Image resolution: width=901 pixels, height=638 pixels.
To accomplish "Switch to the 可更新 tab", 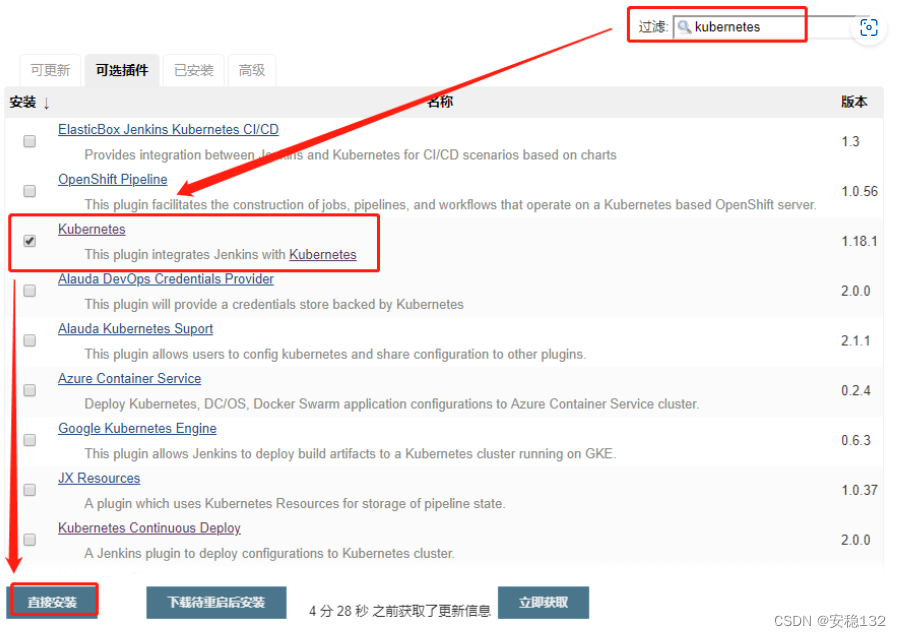I will [x=50, y=70].
